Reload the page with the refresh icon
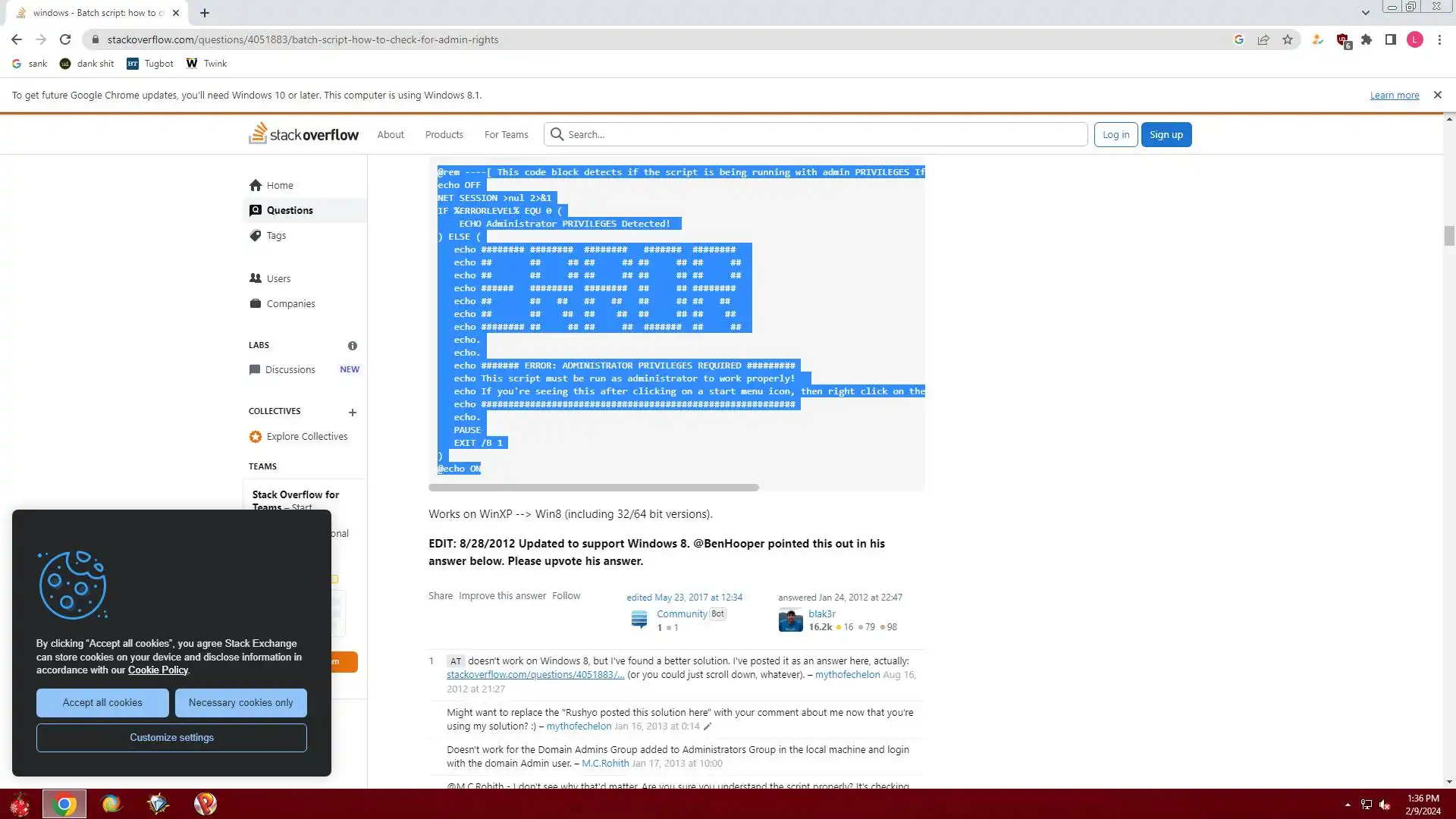Screen dimensions: 1456x819 pos(65,39)
